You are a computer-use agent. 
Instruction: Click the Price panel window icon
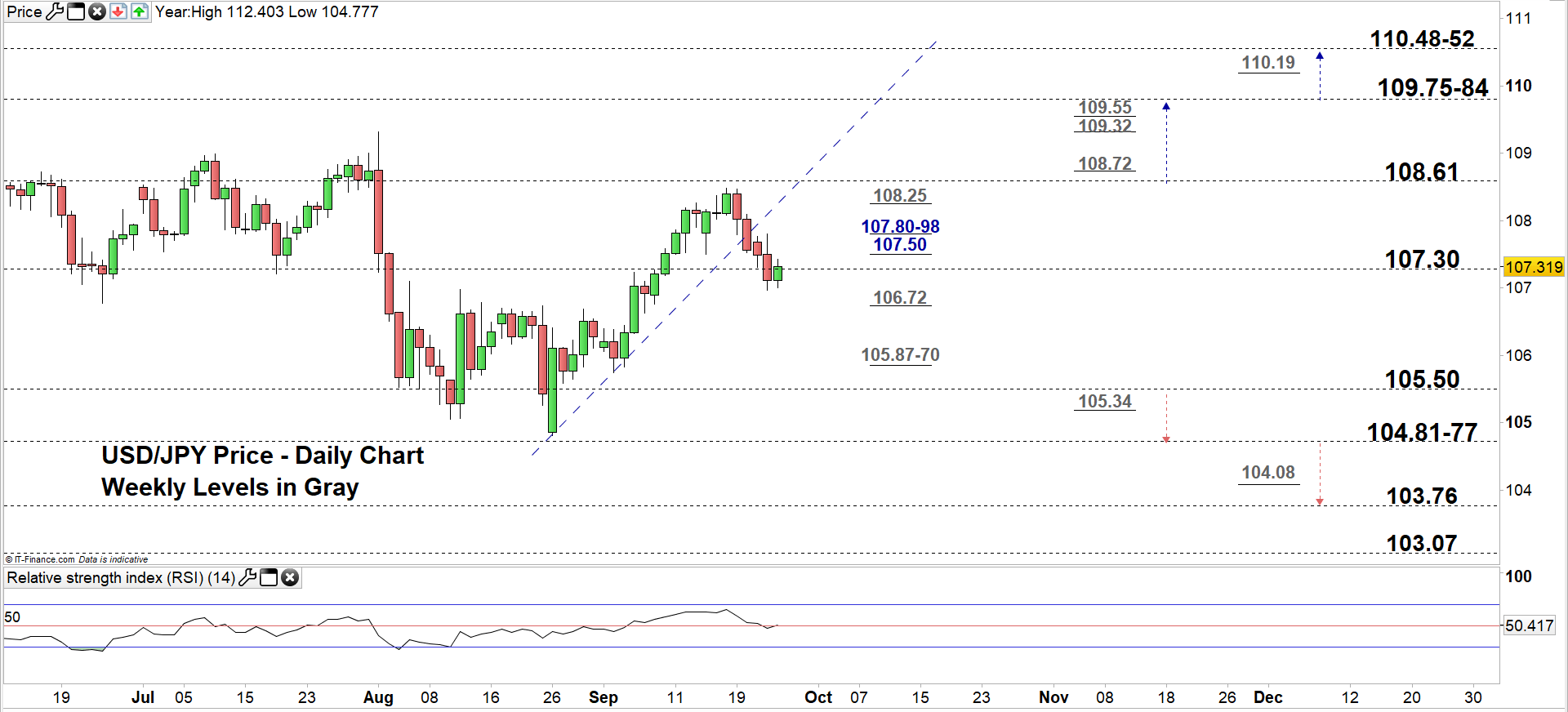pyautogui.click(x=76, y=11)
